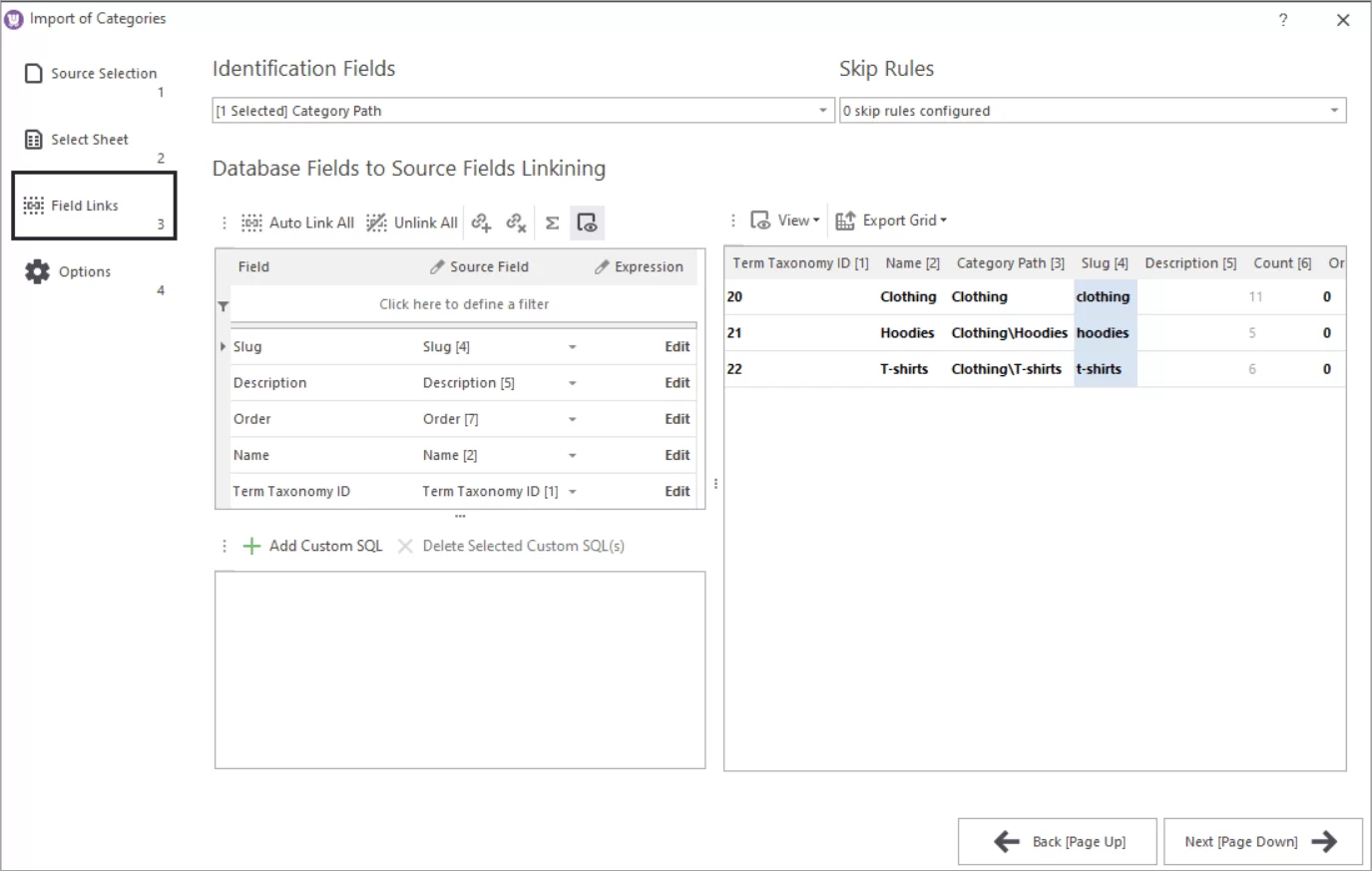
Task: Click the Unlink All icon
Action: click(x=411, y=222)
